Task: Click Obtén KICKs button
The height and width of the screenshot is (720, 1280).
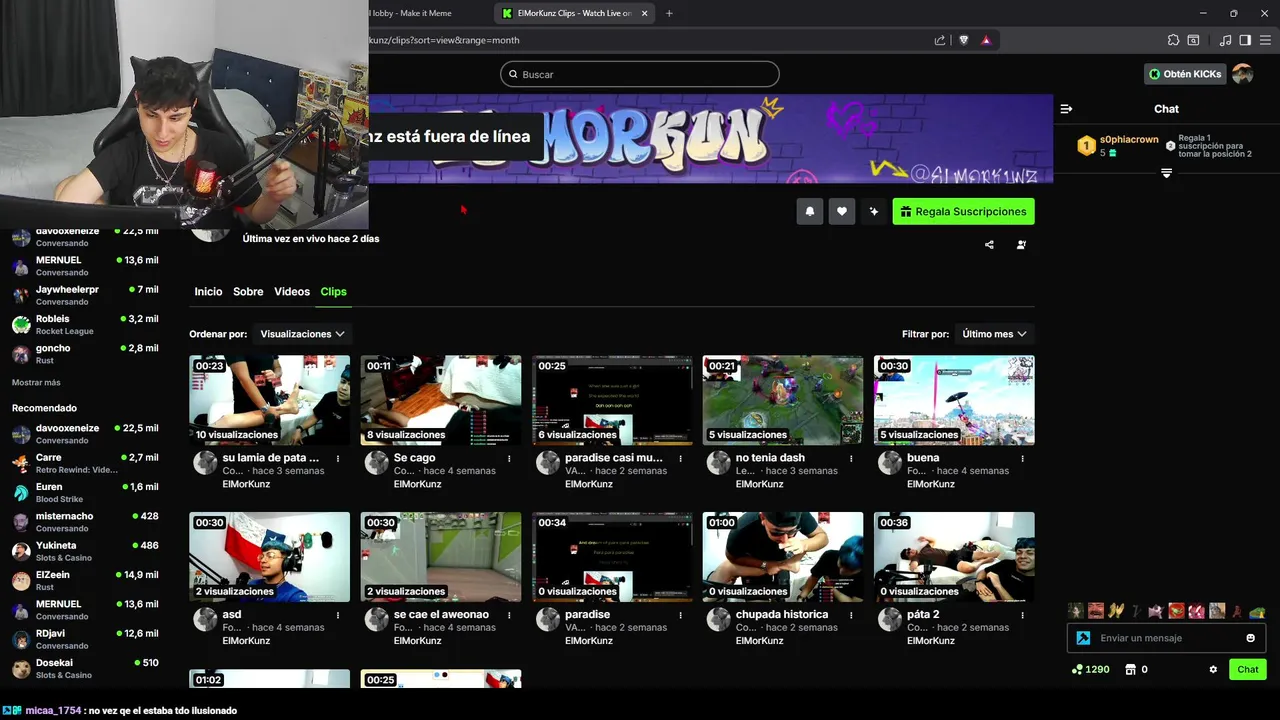Action: 1185,74
